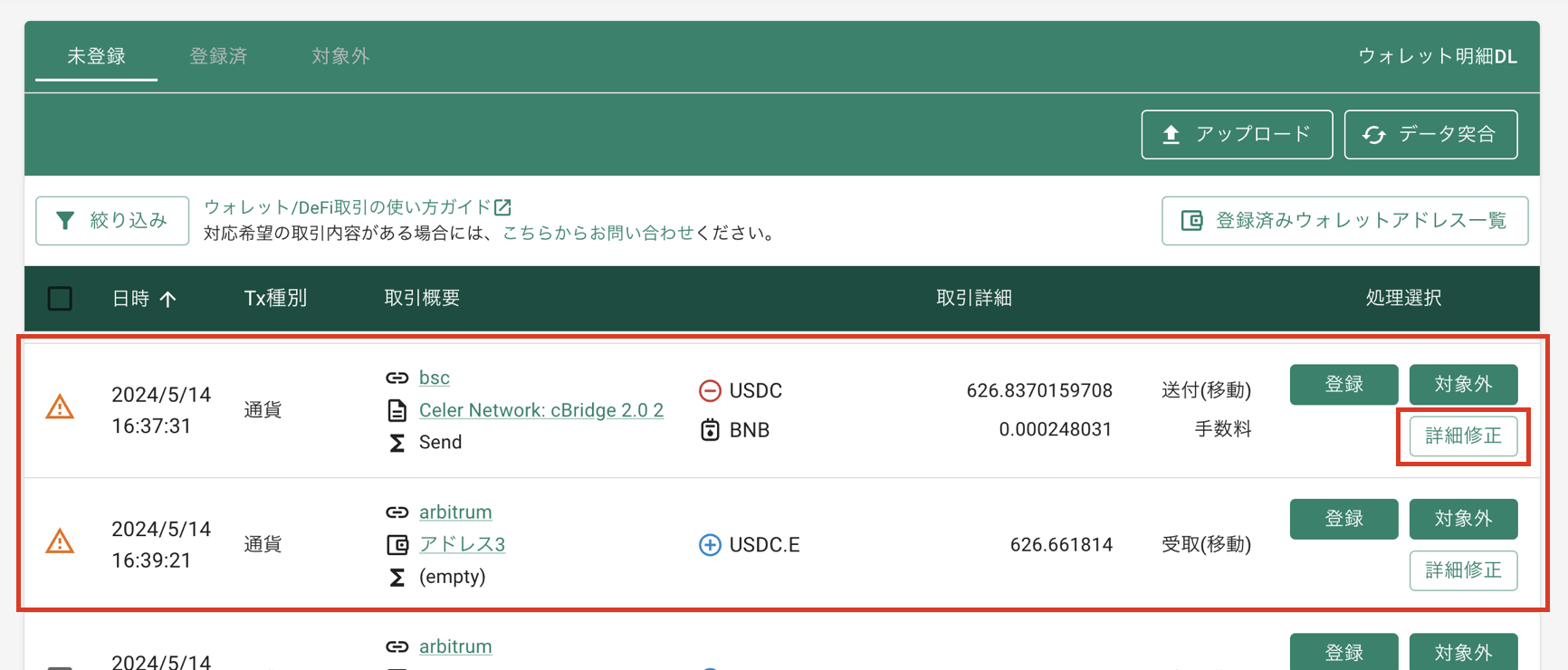The height and width of the screenshot is (670, 1568).
Task: Switch to the 未登録 tab
Action: click(96, 56)
